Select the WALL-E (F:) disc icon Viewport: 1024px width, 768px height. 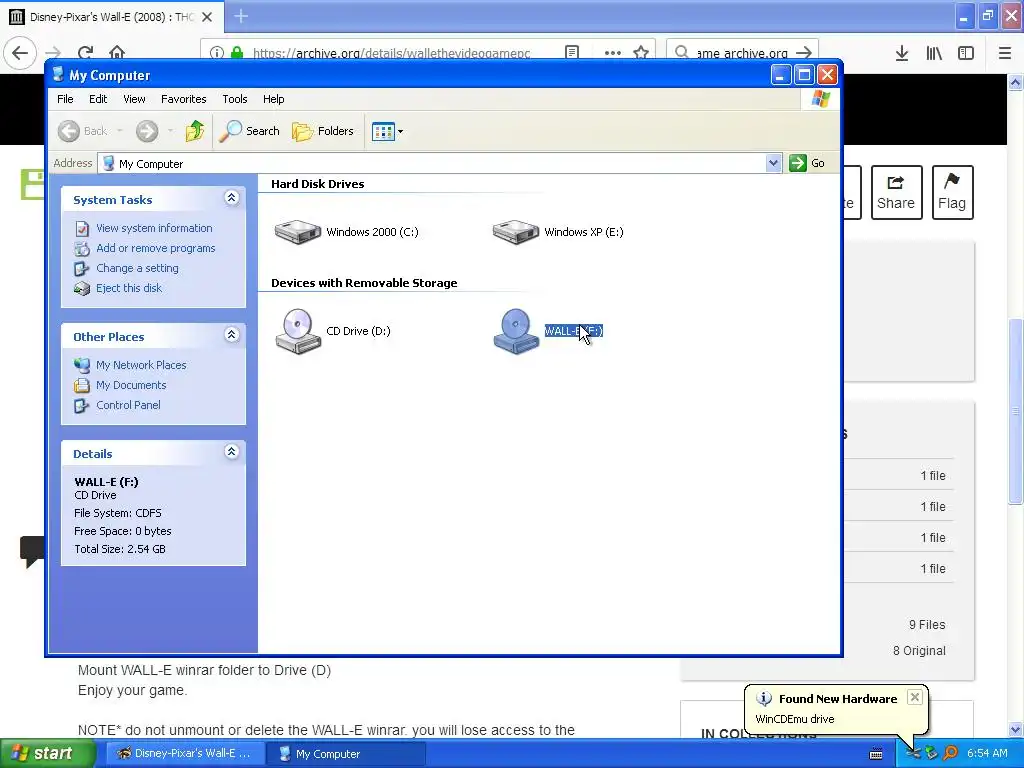coord(516,331)
